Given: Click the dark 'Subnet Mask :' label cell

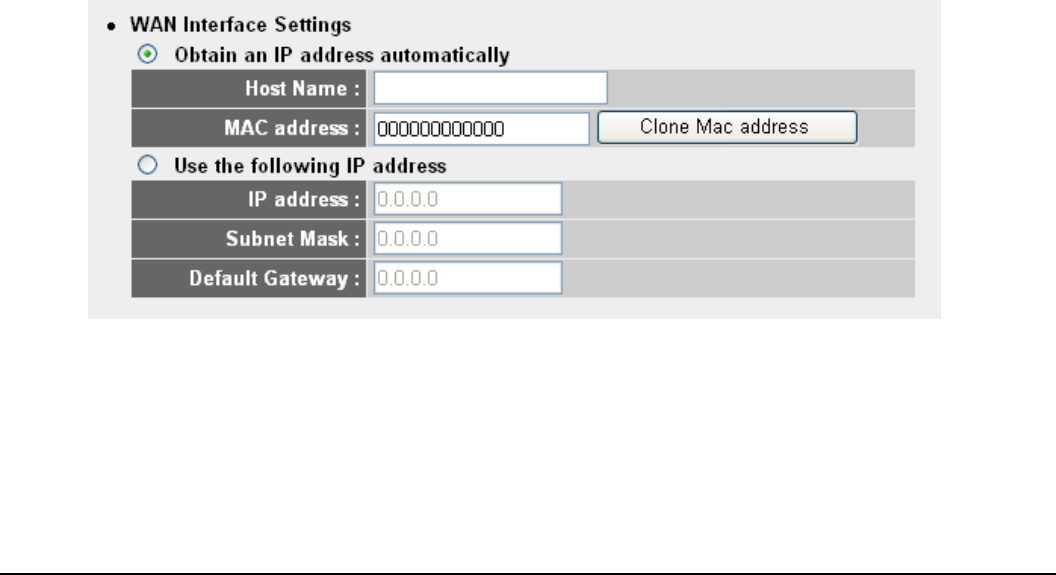Looking at the screenshot, I should (x=249, y=239).
